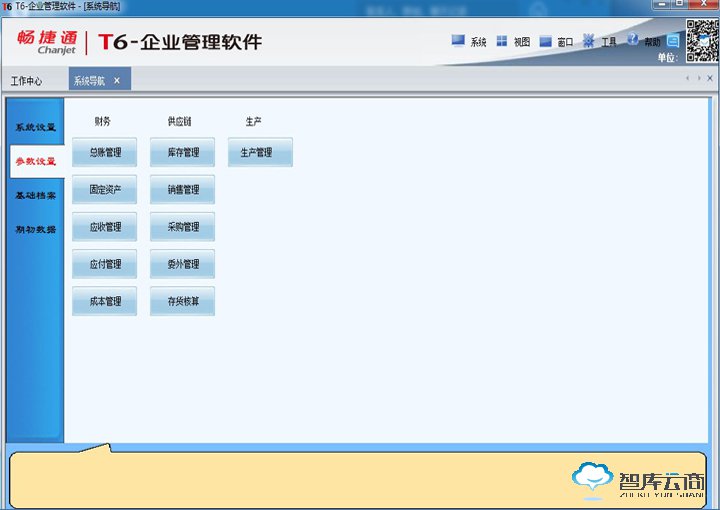Open 销售管理 settings
The height and width of the screenshot is (510, 720).
point(182,189)
